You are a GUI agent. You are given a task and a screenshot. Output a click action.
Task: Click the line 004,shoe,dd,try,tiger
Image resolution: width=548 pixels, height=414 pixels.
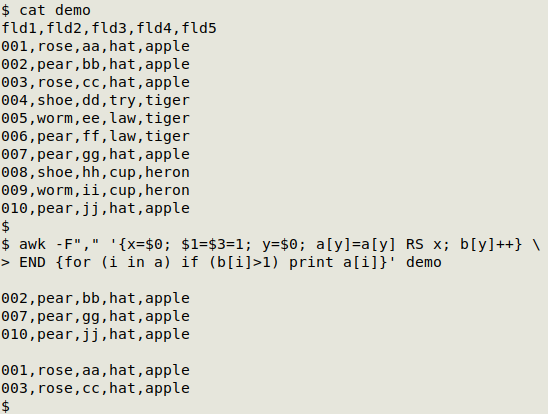tap(95, 100)
